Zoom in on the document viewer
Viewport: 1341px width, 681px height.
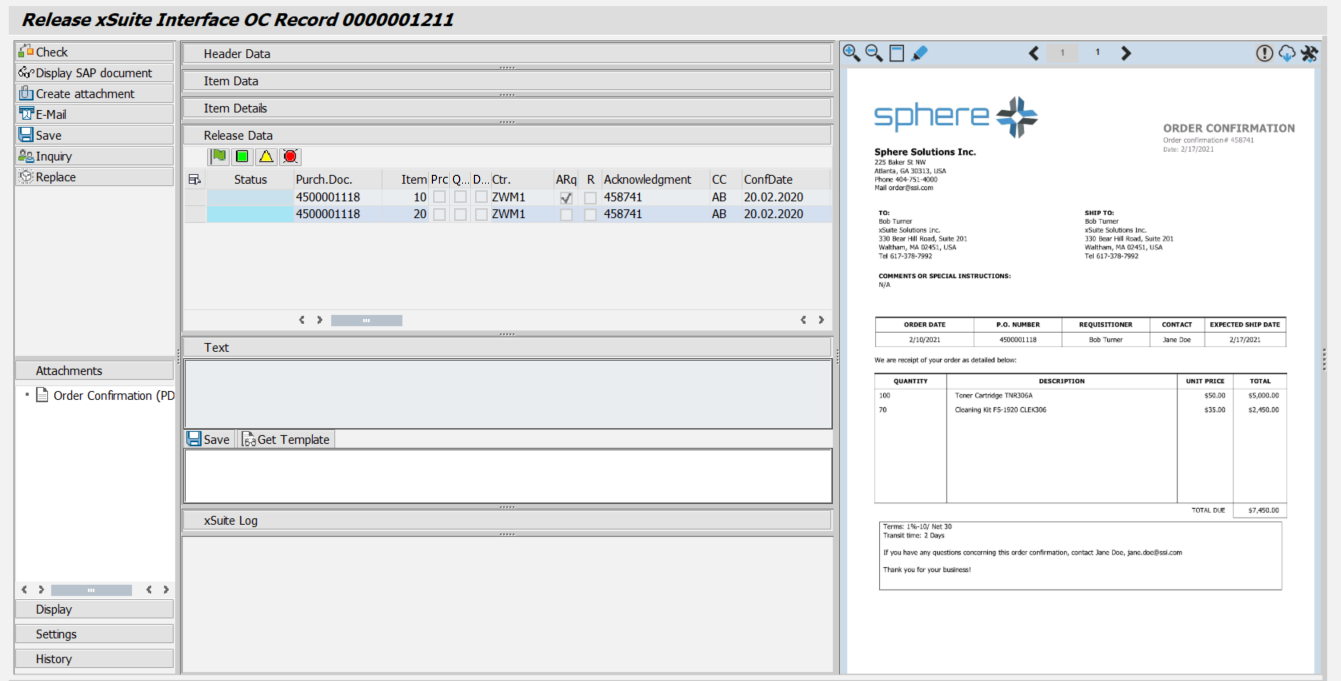pos(852,53)
